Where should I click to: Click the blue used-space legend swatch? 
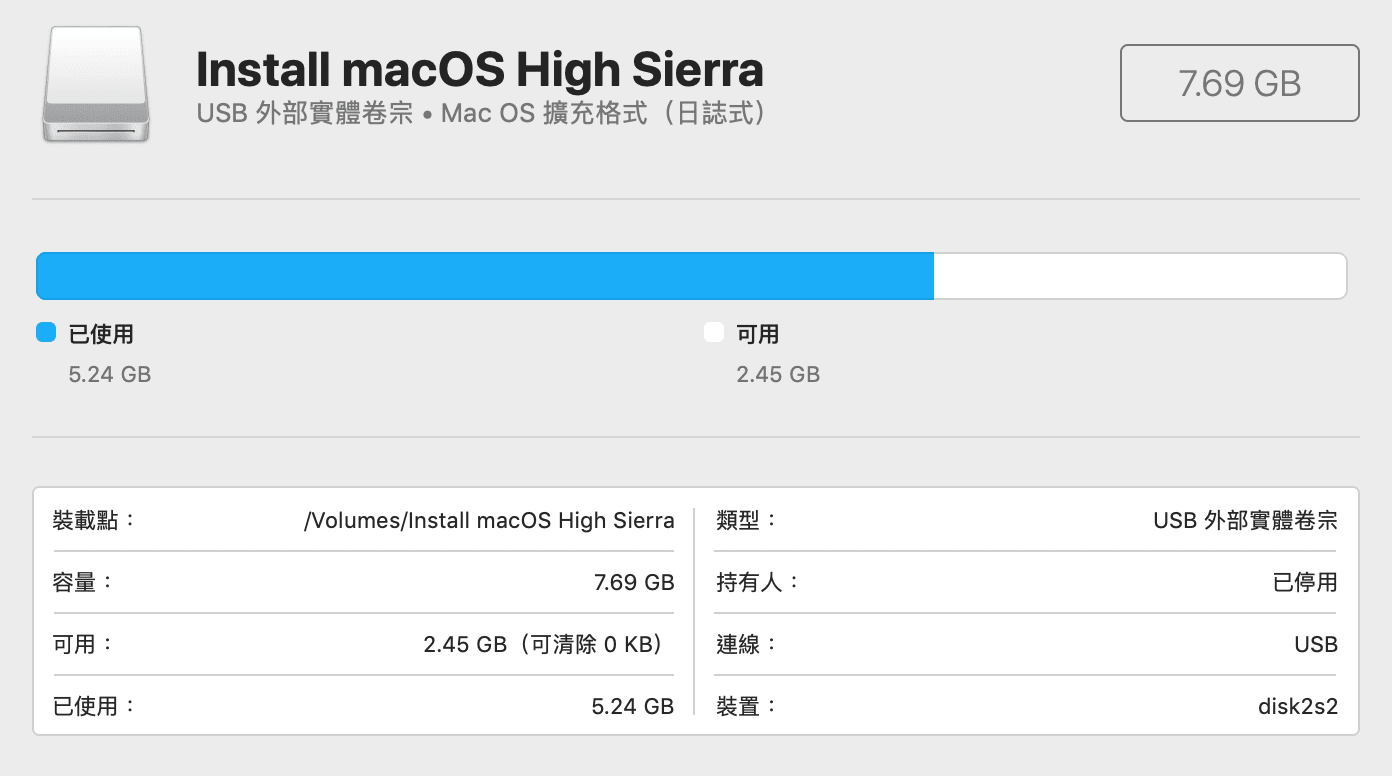pos(46,333)
